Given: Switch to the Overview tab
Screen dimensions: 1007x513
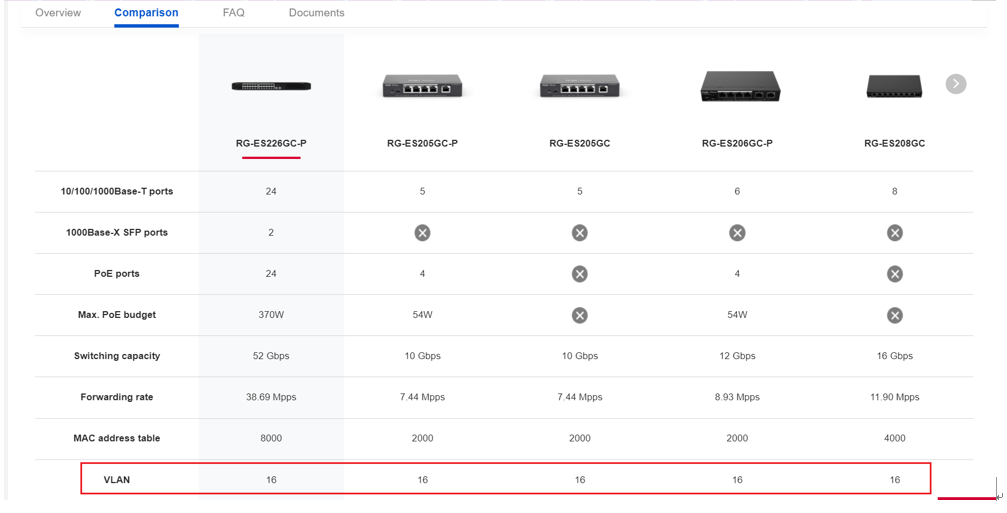Looking at the screenshot, I should 58,13.
